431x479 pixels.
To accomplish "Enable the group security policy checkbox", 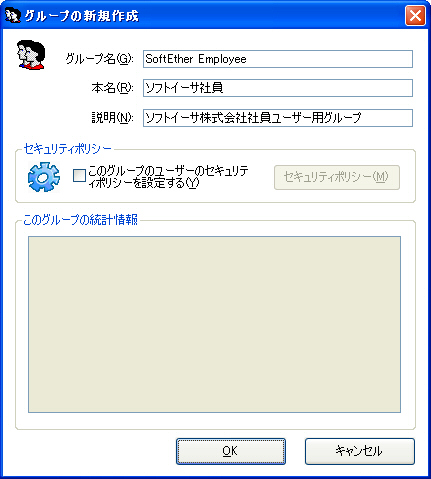I will coord(79,176).
